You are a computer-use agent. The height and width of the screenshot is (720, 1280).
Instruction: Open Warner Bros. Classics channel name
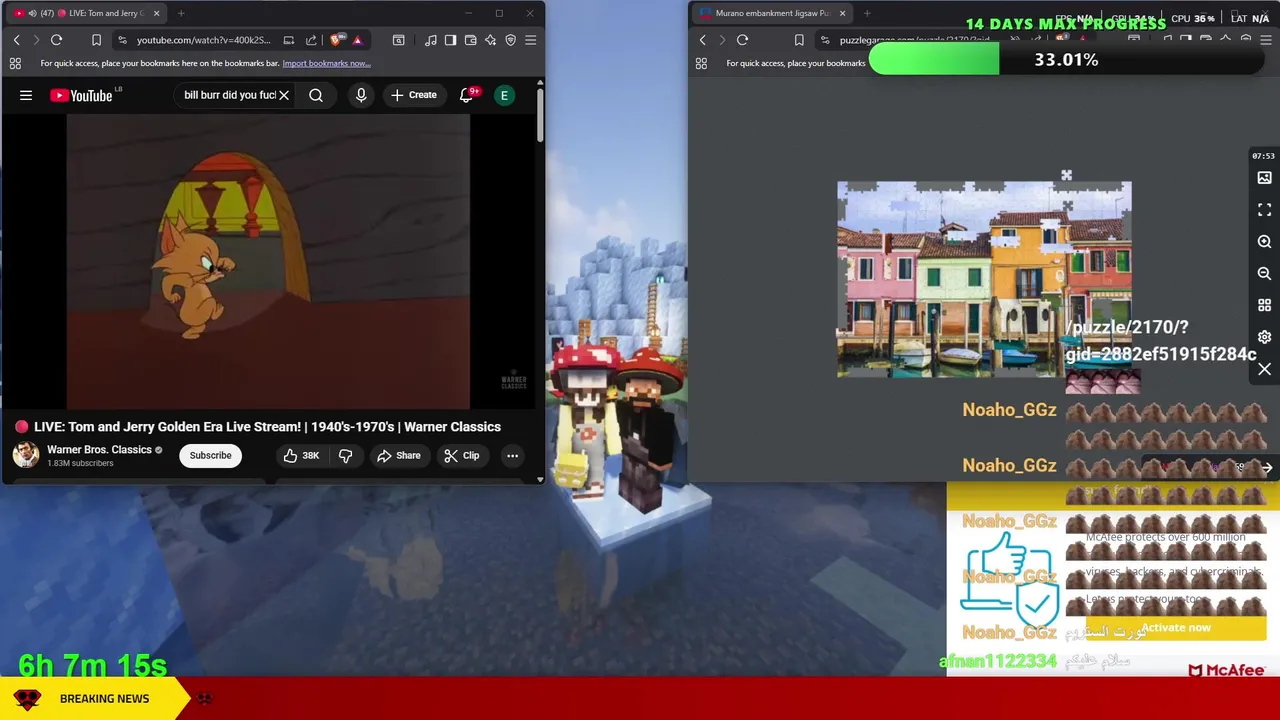pos(99,450)
